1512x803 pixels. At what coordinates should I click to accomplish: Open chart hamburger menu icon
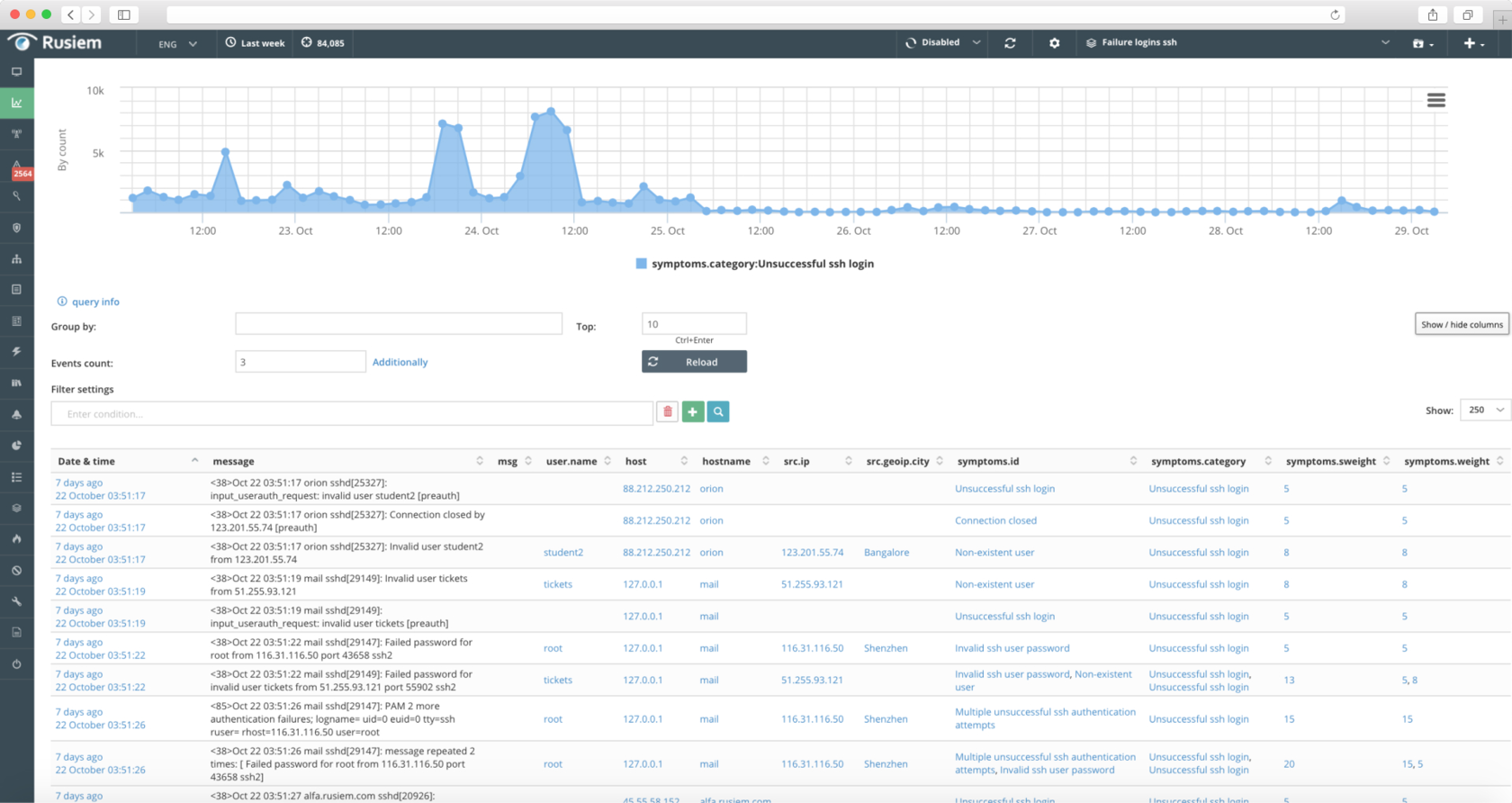pos(1436,101)
